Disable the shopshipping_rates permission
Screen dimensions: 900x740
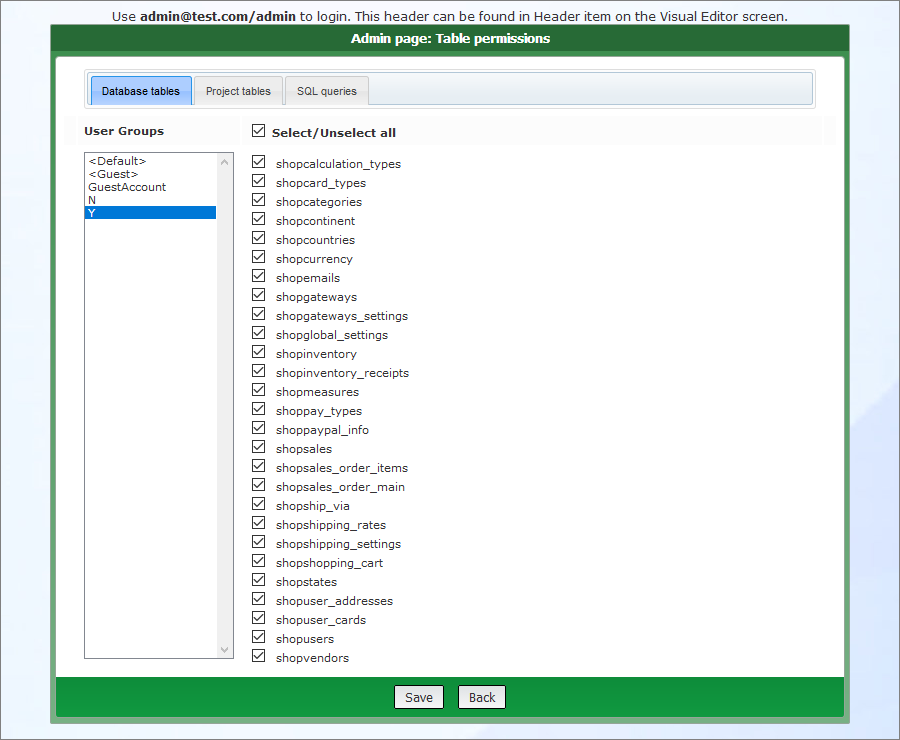(x=258, y=524)
